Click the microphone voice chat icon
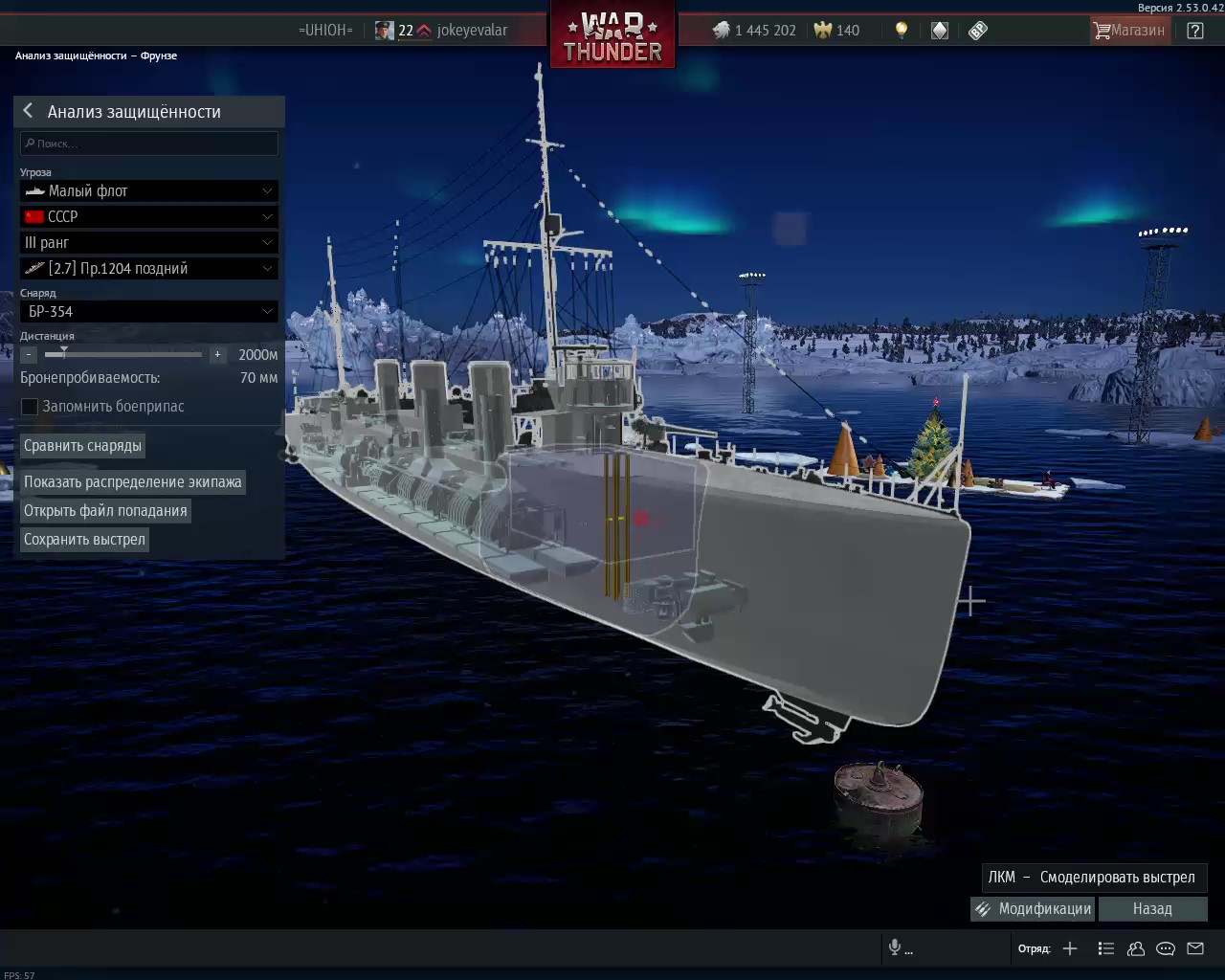Viewport: 1225px width, 980px height. [x=895, y=947]
